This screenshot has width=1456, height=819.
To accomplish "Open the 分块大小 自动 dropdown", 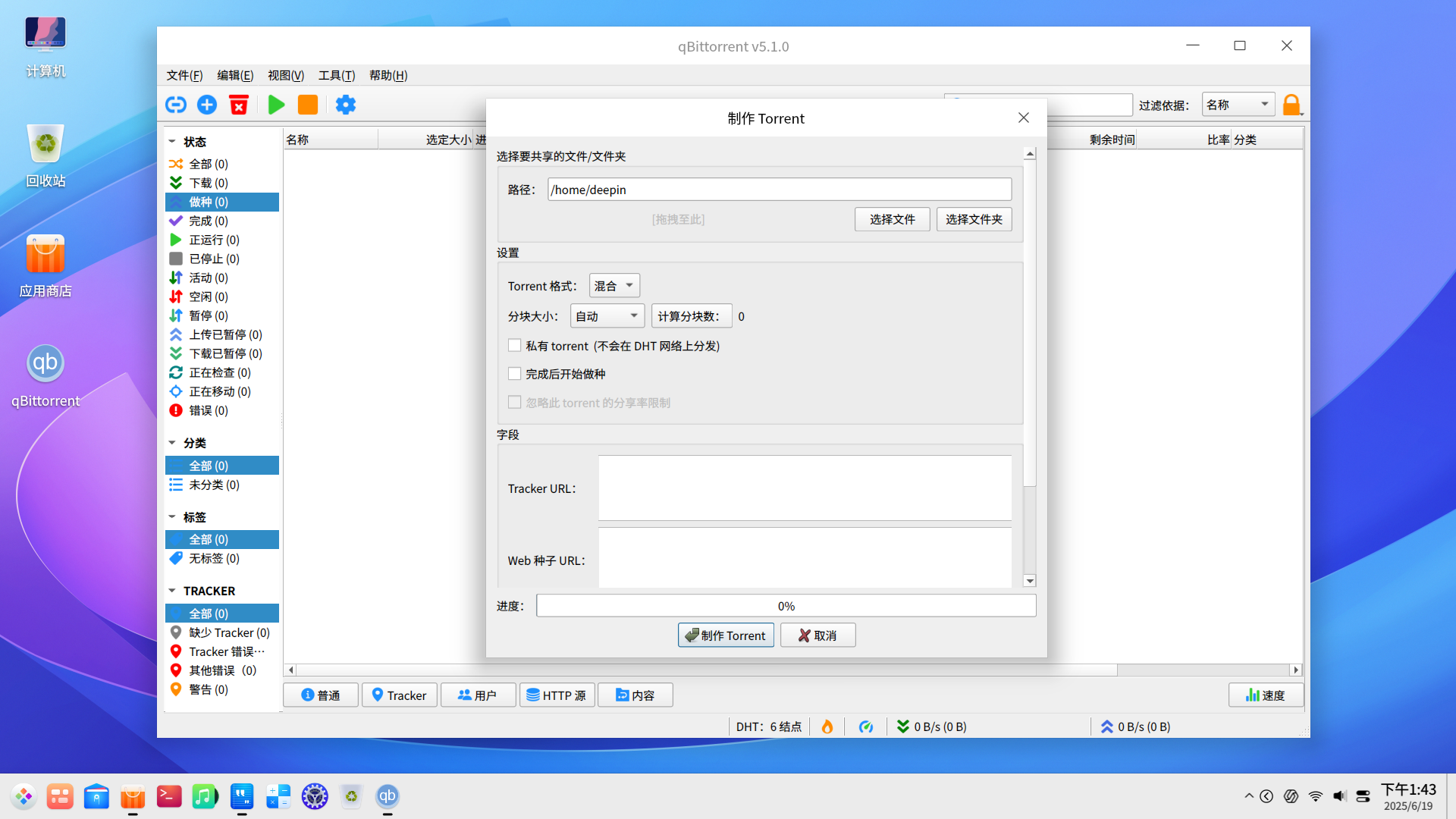I will 607,316.
